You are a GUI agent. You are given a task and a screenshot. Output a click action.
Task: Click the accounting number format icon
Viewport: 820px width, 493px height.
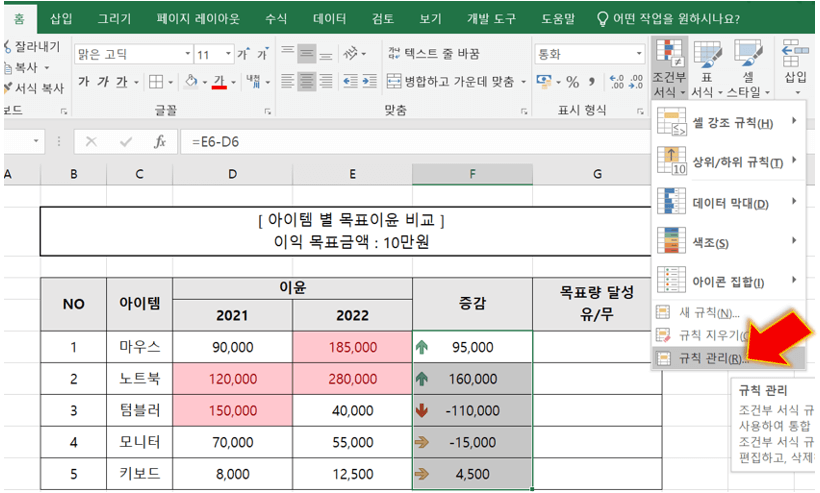544,82
